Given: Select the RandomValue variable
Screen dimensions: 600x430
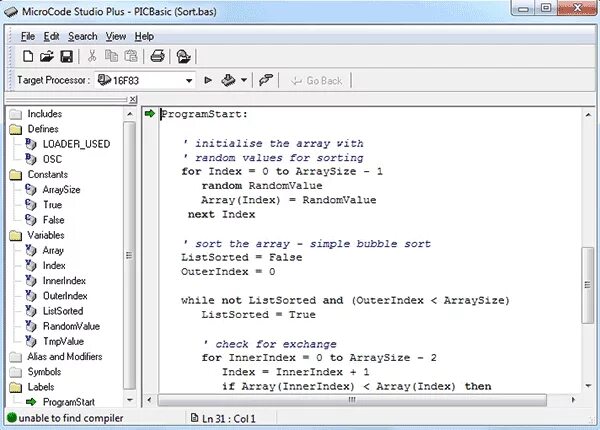Looking at the screenshot, I should point(62,326).
